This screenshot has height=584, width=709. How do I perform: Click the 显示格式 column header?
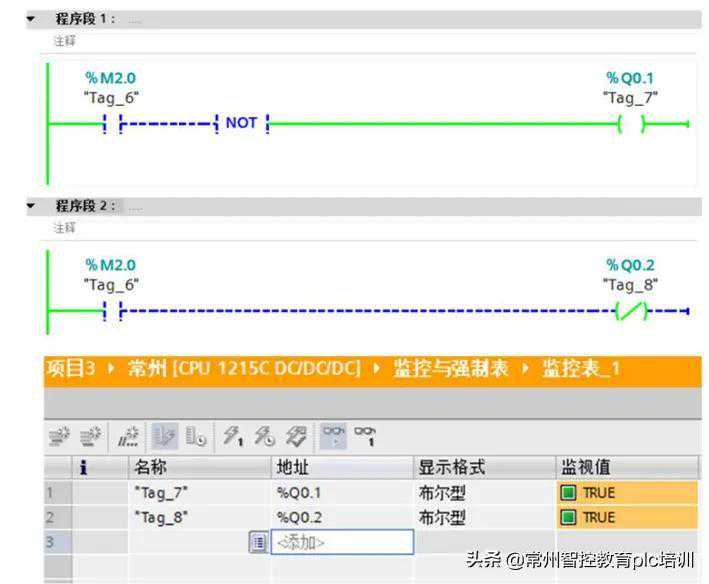coord(450,467)
